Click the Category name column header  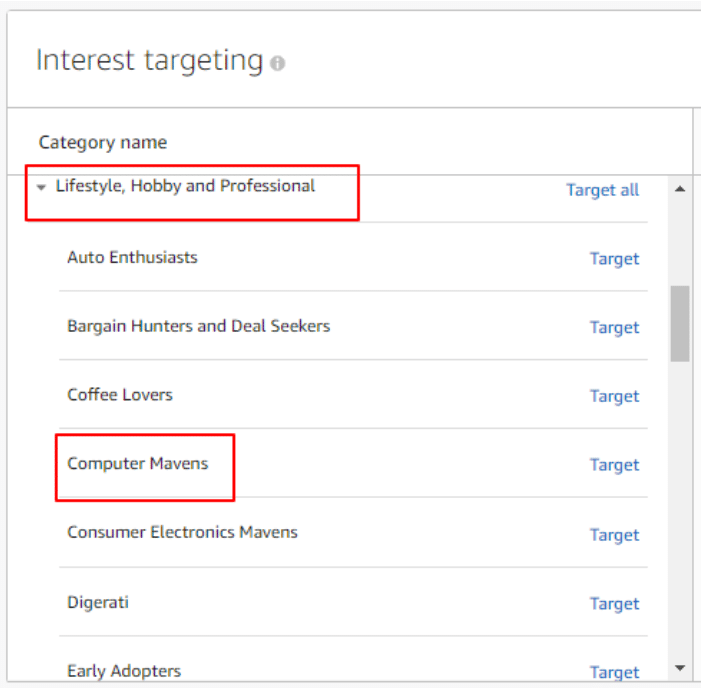click(x=103, y=143)
